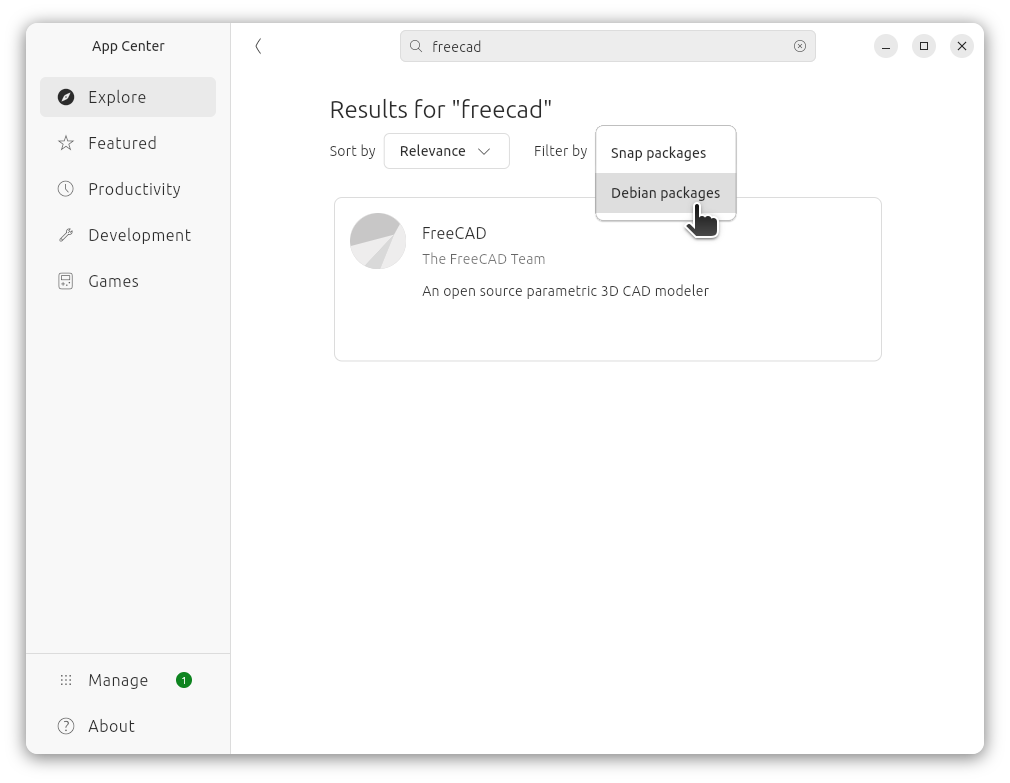This screenshot has height=783, width=1010.
Task: Select Snap packages filter option
Action: coord(665,153)
